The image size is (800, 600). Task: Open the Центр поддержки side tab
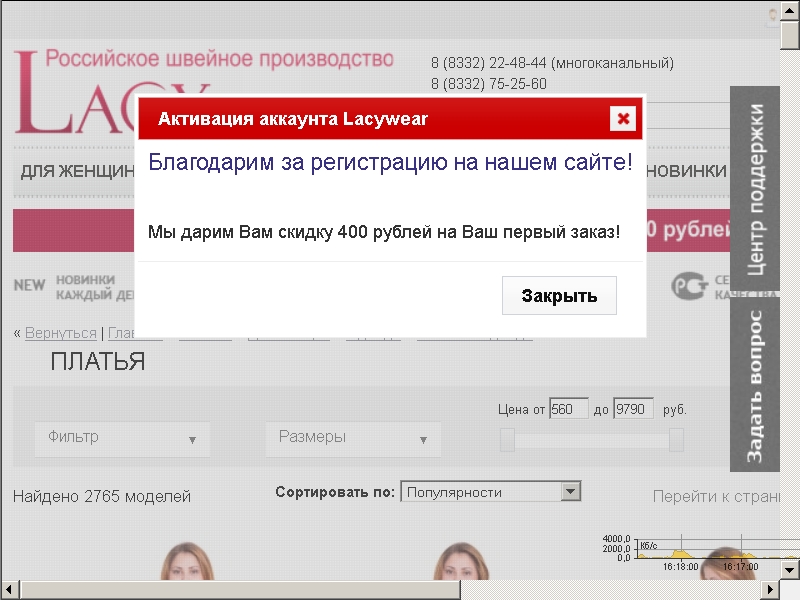(755, 189)
